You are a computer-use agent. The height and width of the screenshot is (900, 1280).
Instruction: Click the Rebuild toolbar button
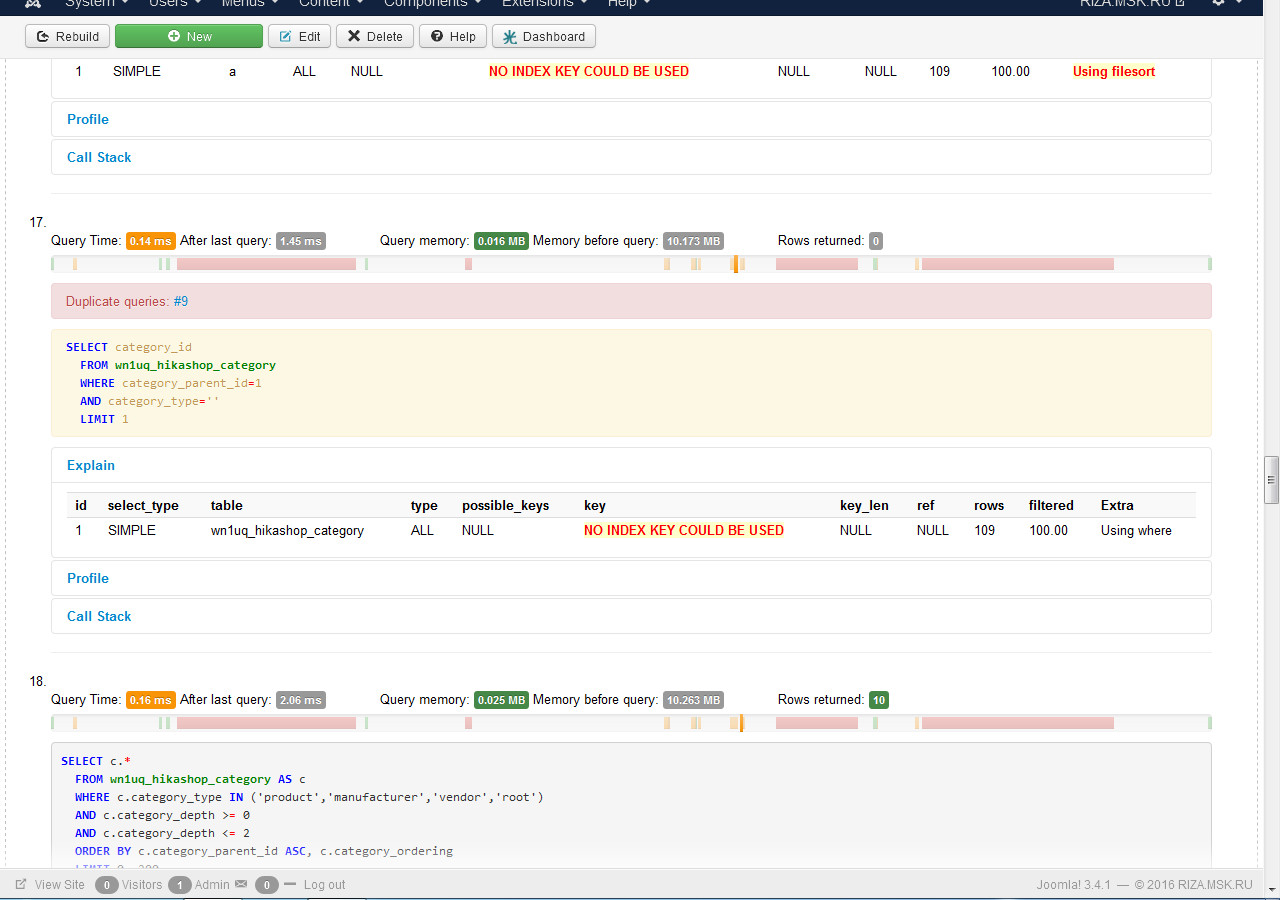[68, 37]
